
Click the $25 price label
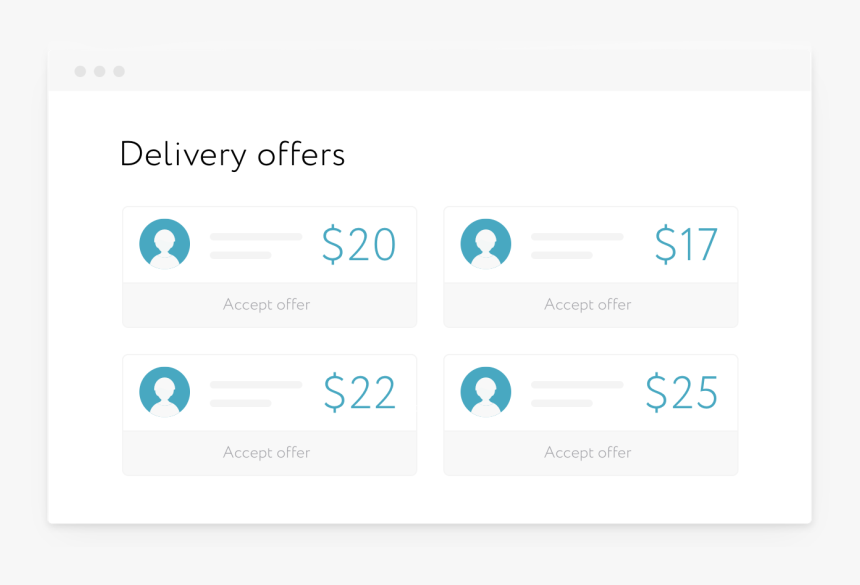pos(682,393)
